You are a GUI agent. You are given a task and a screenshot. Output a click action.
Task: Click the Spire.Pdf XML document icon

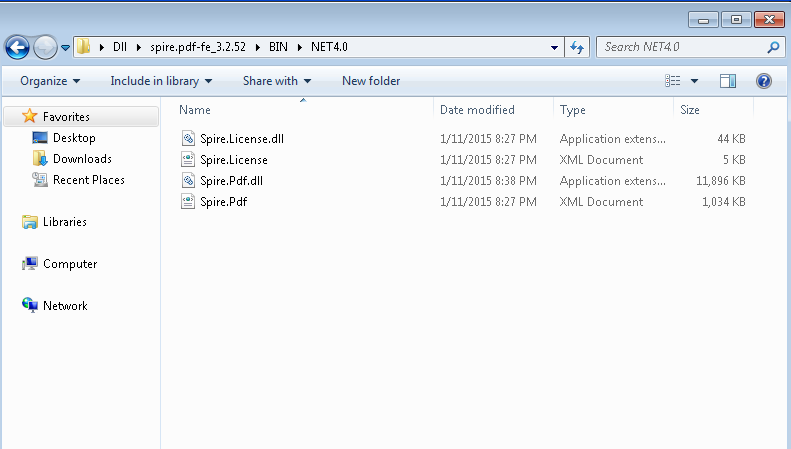[x=188, y=202]
